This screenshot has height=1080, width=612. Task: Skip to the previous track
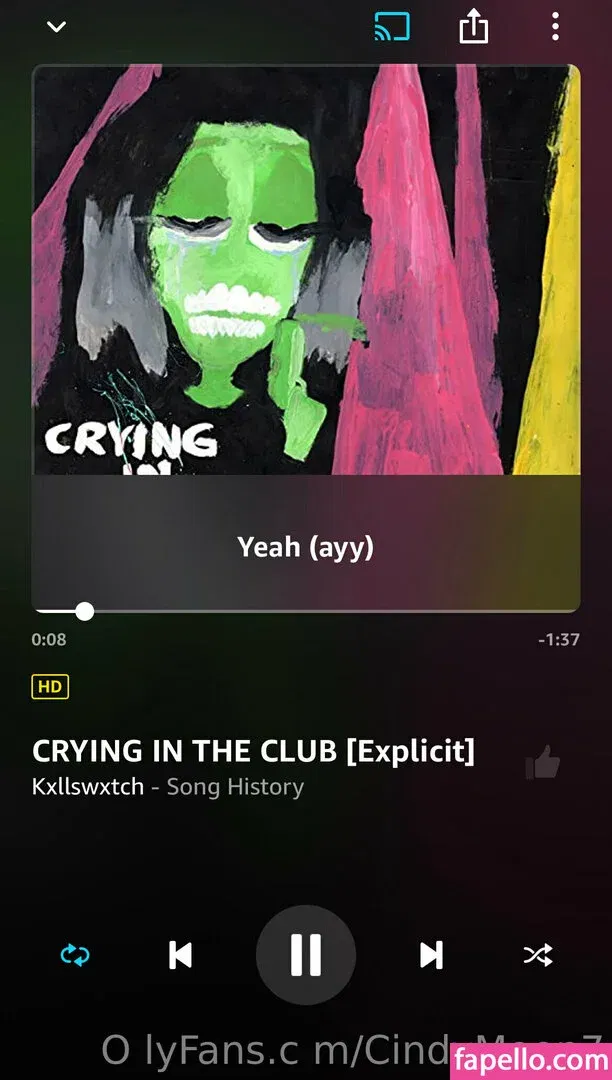pos(180,955)
